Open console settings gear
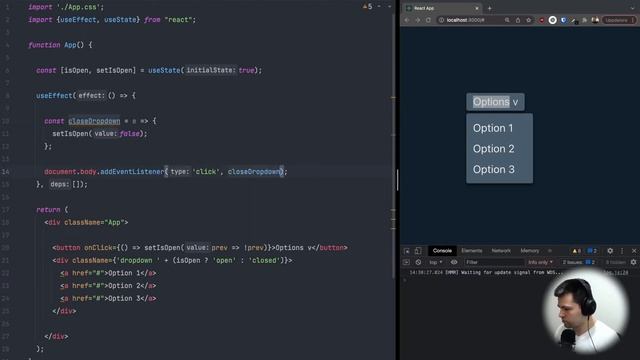The width and height of the screenshot is (640, 360). click(x=633, y=262)
